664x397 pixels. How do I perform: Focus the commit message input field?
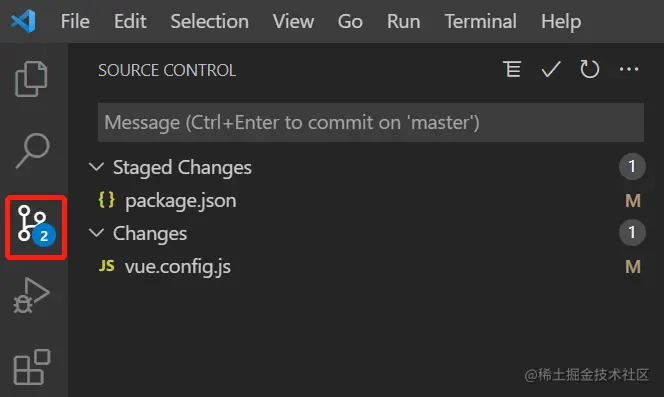371,122
